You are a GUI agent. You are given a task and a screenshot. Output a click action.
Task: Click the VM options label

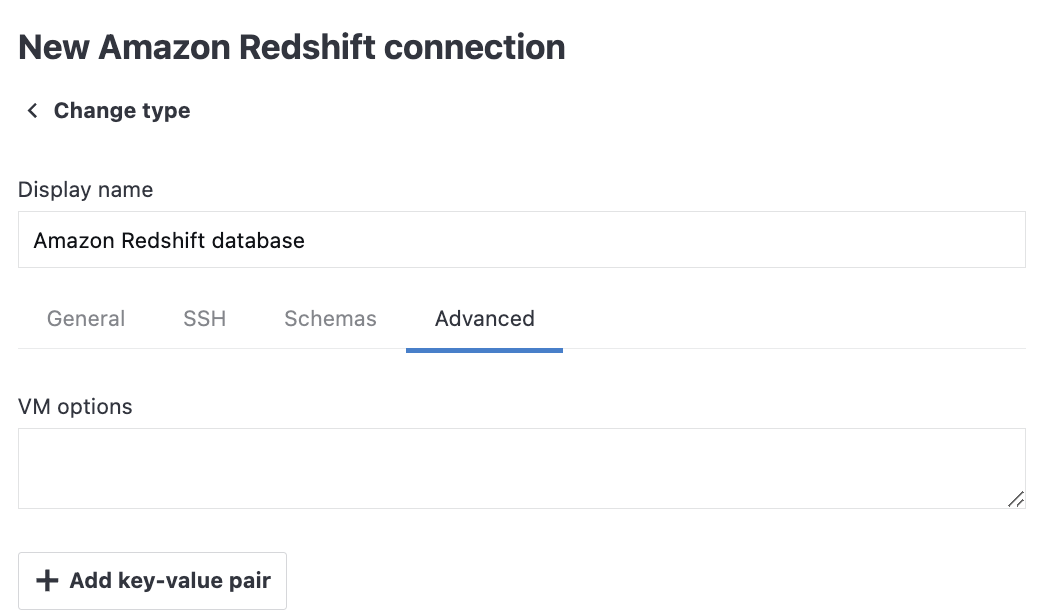[x=74, y=407]
